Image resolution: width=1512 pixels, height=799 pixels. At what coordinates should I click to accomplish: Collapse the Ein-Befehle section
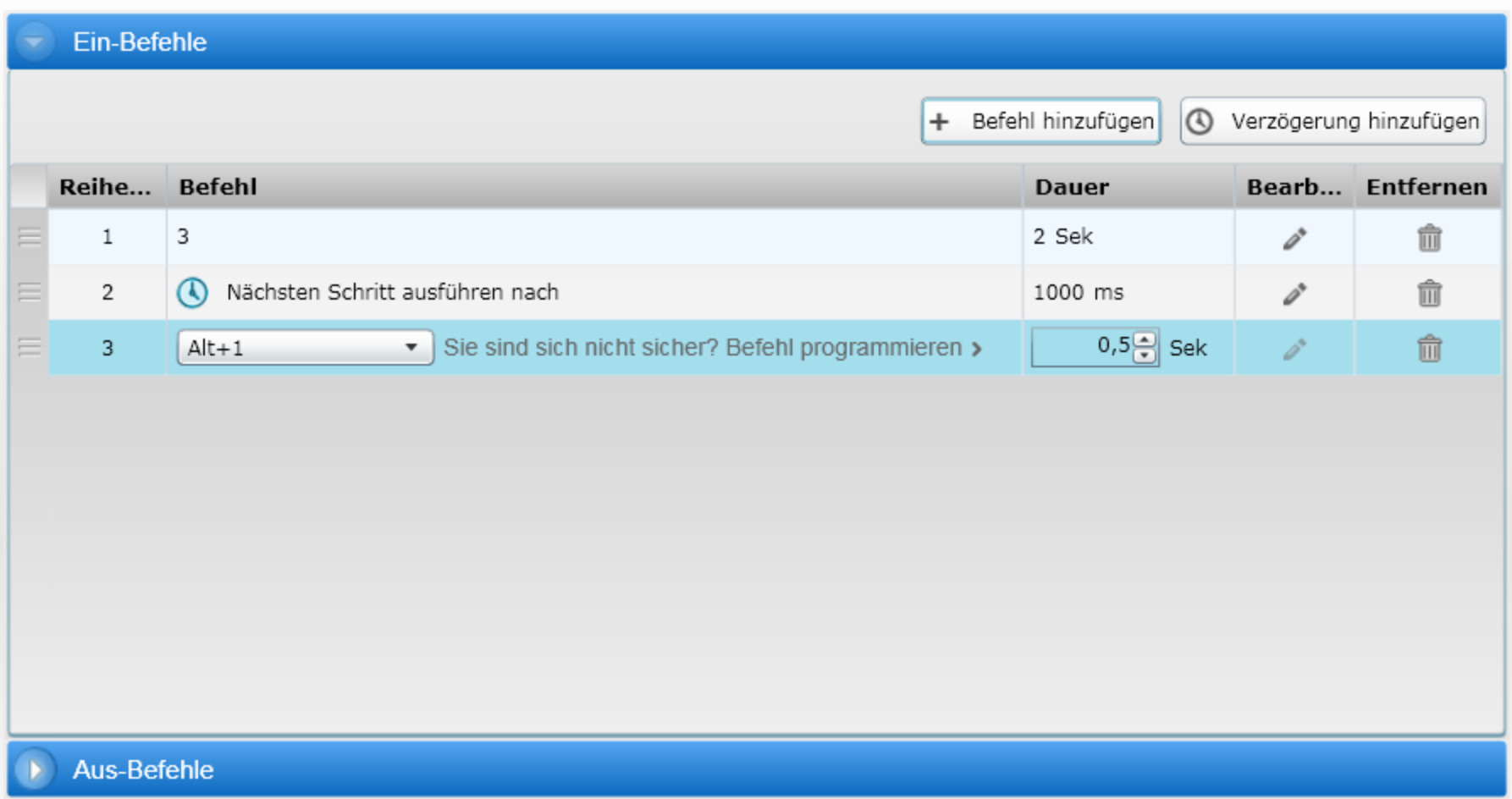tap(35, 41)
